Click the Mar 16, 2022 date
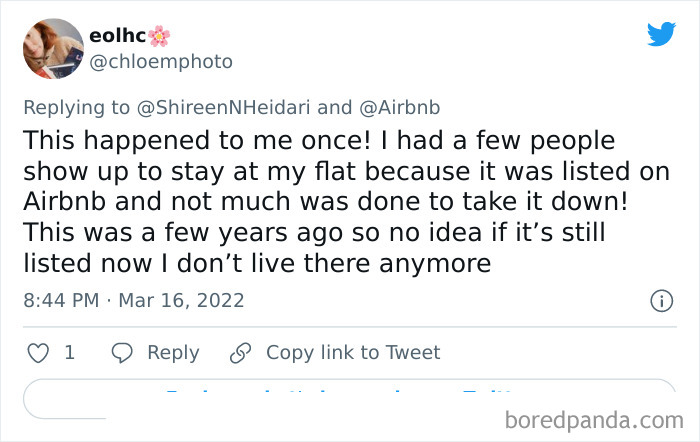The width and height of the screenshot is (700, 442). tap(180, 300)
